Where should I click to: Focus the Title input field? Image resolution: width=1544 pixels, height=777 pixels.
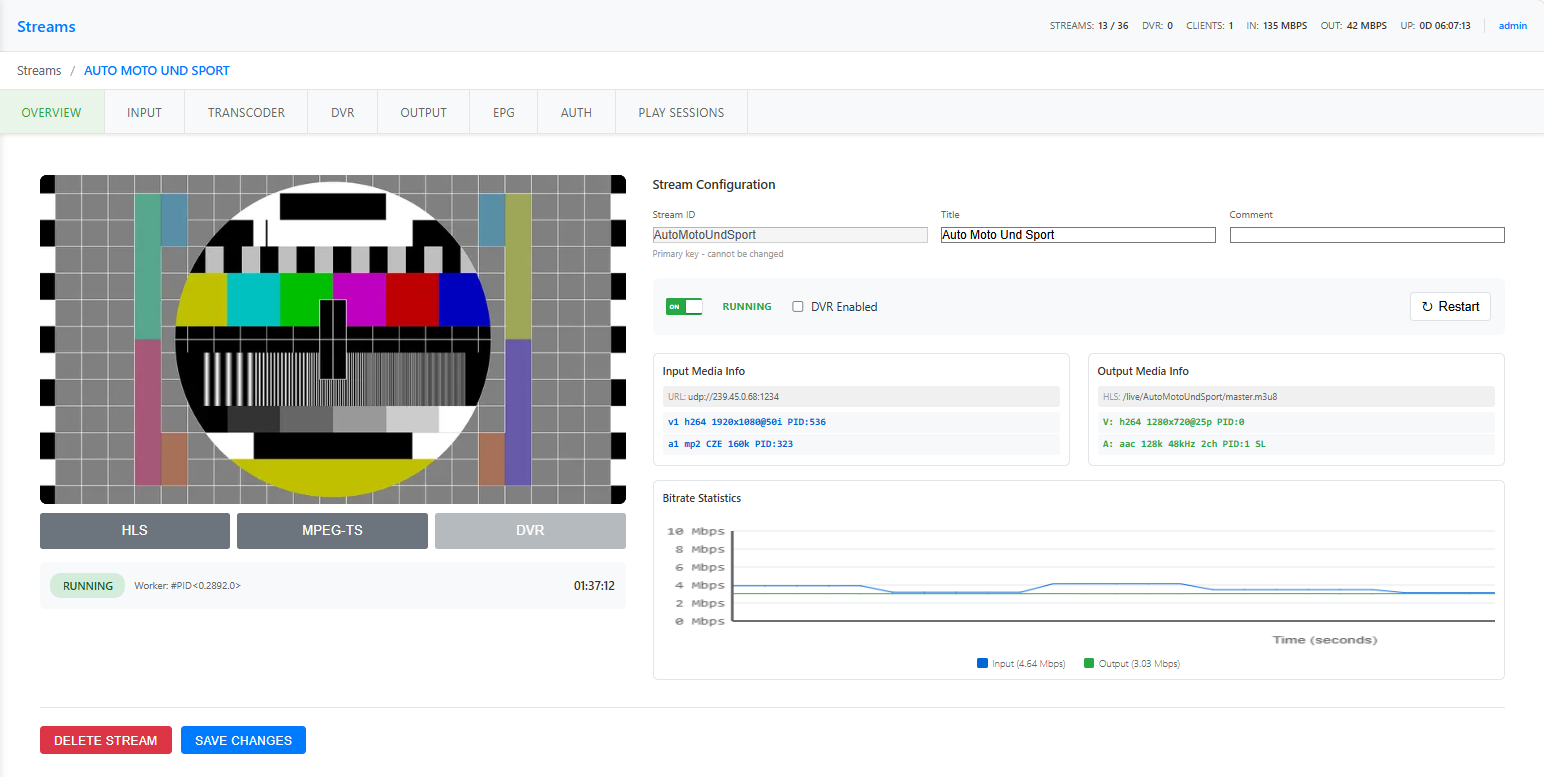tap(1078, 235)
